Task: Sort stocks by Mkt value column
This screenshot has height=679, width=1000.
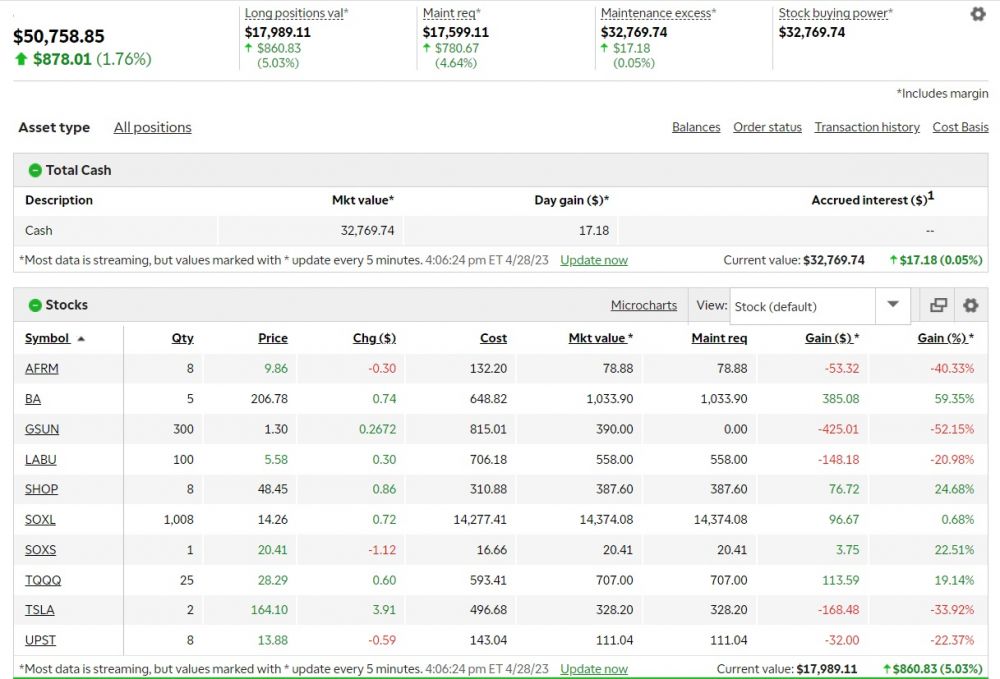Action: [x=599, y=338]
